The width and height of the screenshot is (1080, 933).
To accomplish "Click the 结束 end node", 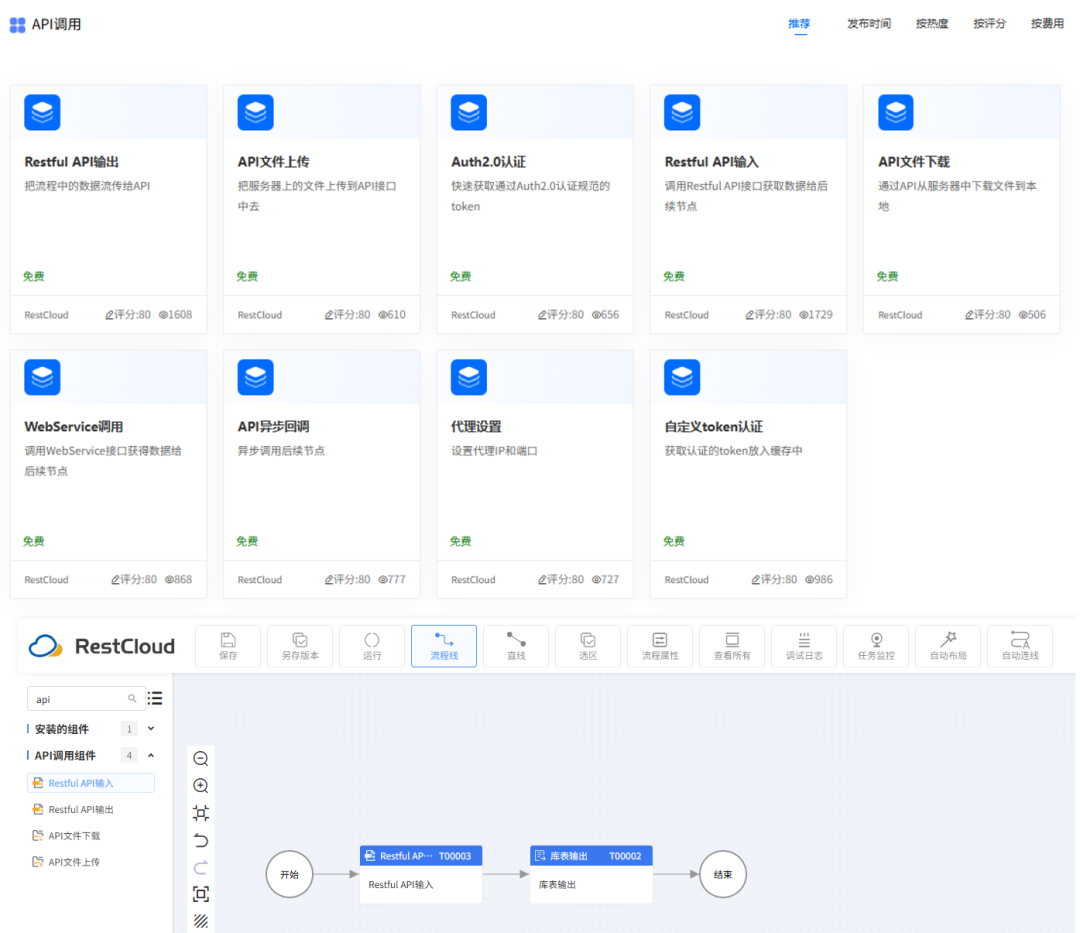I will 723,874.
